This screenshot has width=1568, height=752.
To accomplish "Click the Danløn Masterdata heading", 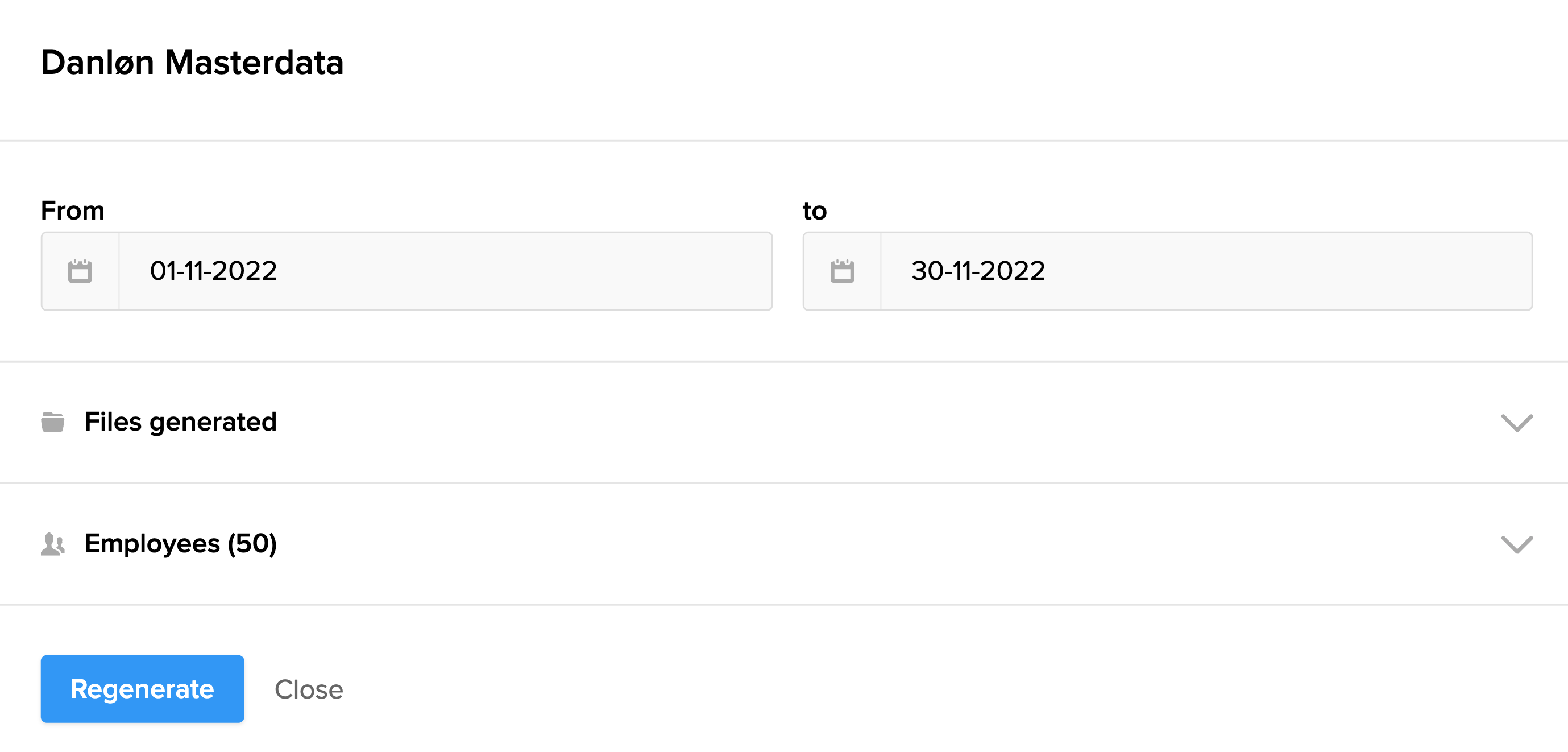I will click(x=192, y=62).
